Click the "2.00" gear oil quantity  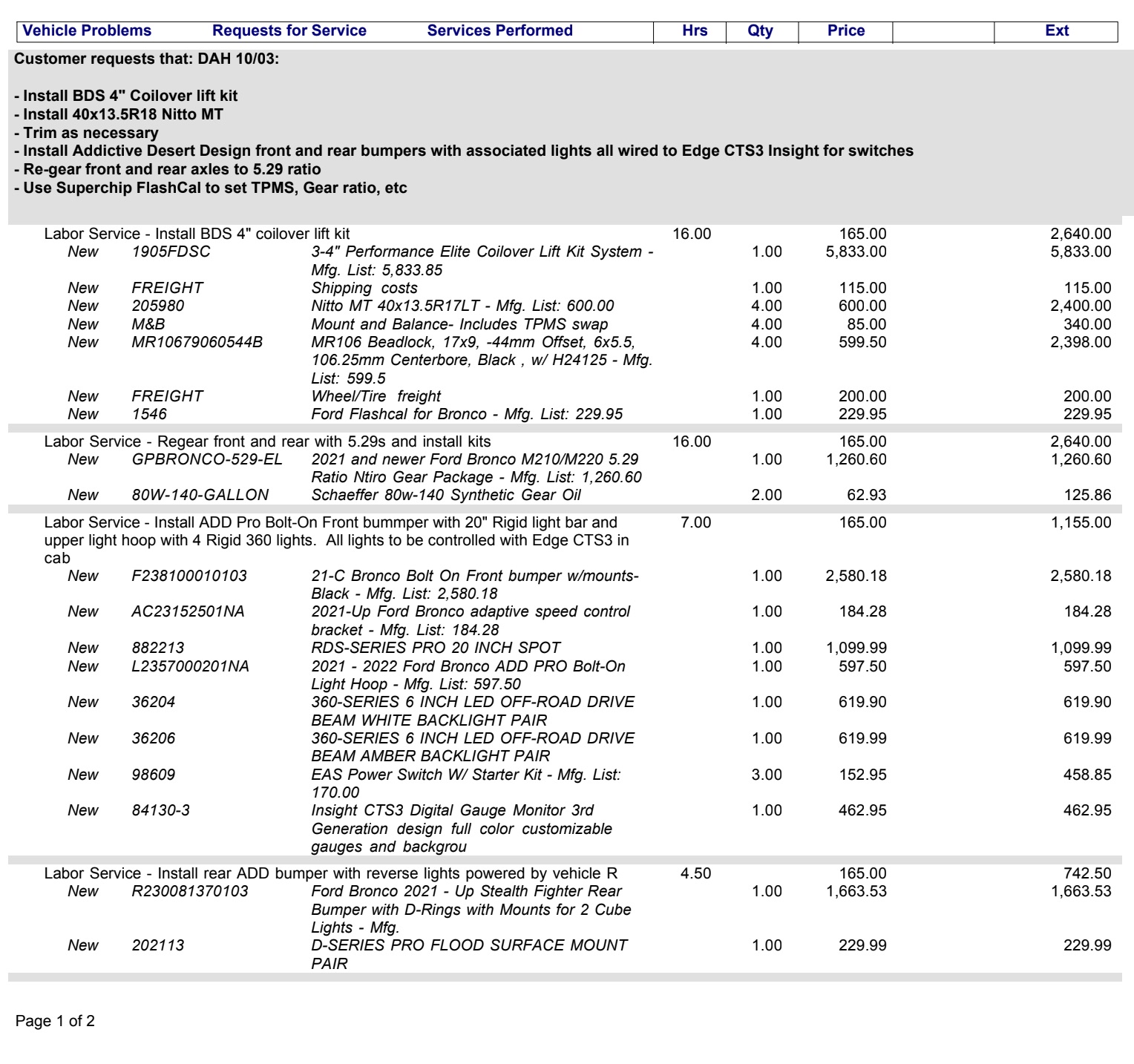(x=767, y=496)
